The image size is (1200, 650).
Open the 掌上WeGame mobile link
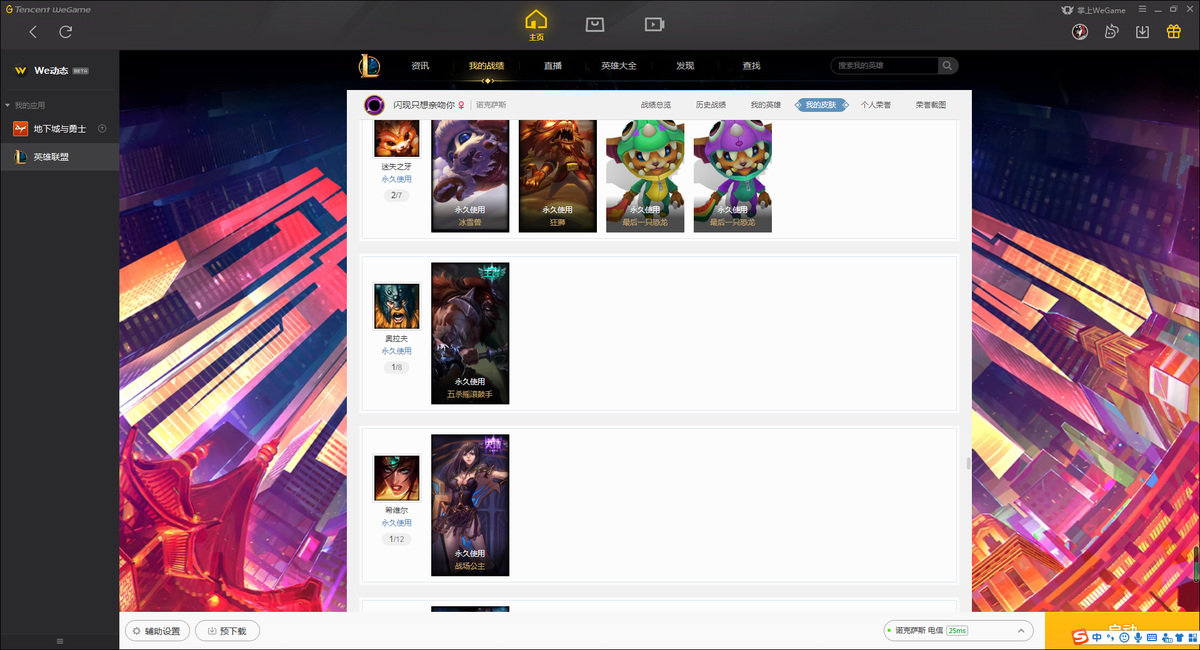1092,9
